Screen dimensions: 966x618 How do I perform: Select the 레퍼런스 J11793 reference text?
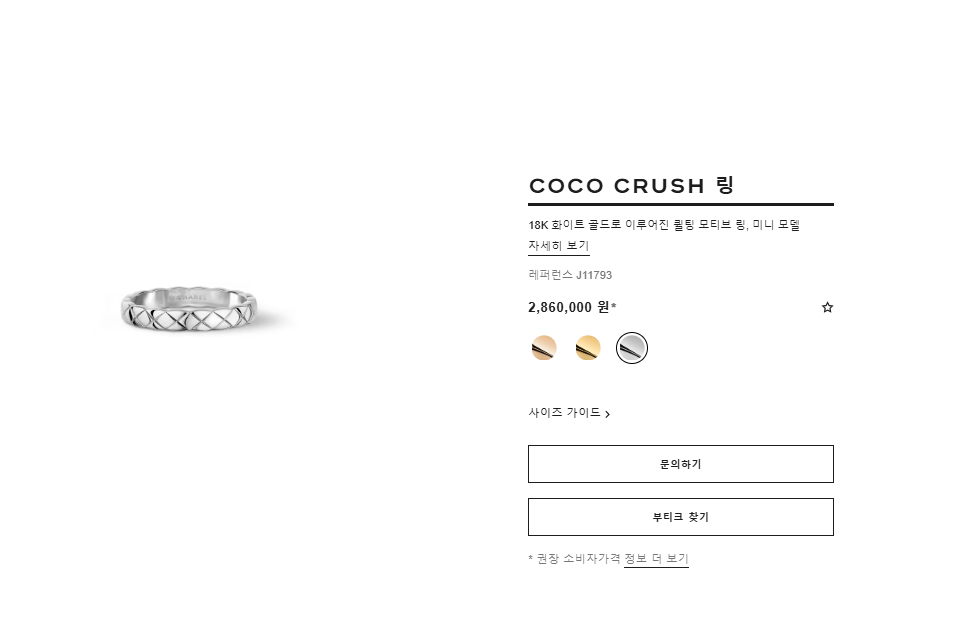coord(570,275)
